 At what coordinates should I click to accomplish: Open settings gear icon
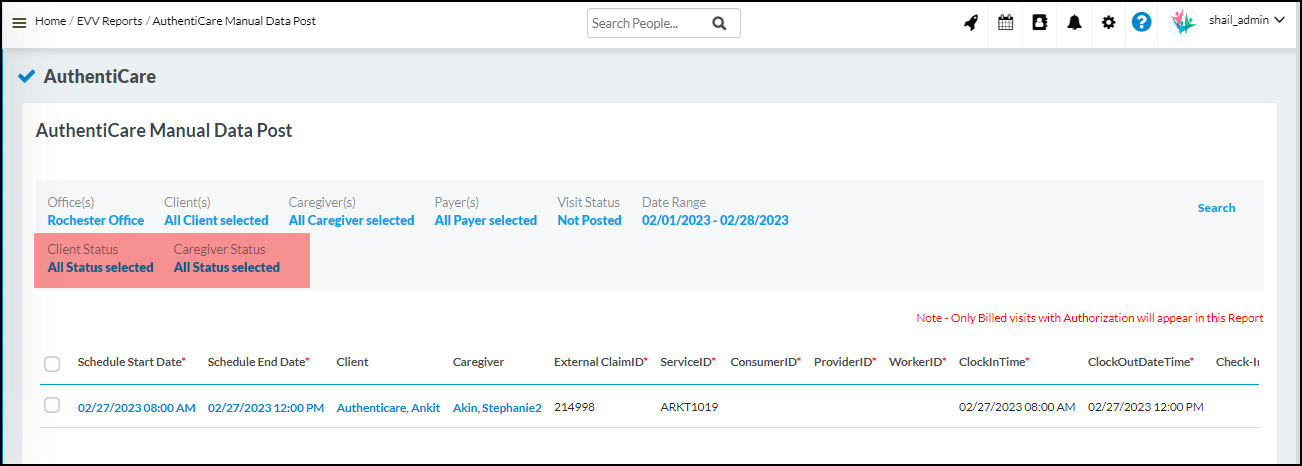point(1108,23)
